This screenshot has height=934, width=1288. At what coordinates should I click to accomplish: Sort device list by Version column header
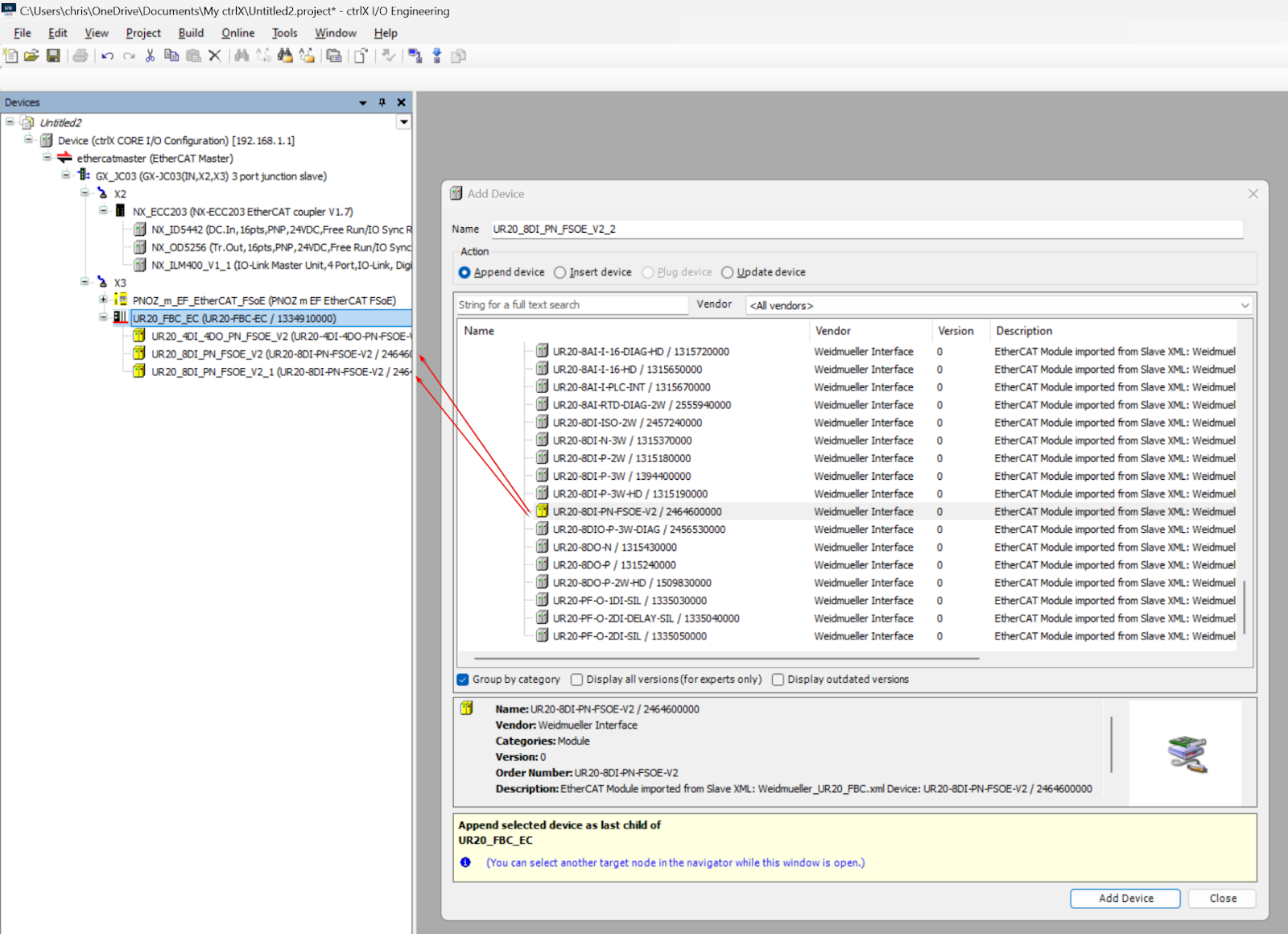960,331
